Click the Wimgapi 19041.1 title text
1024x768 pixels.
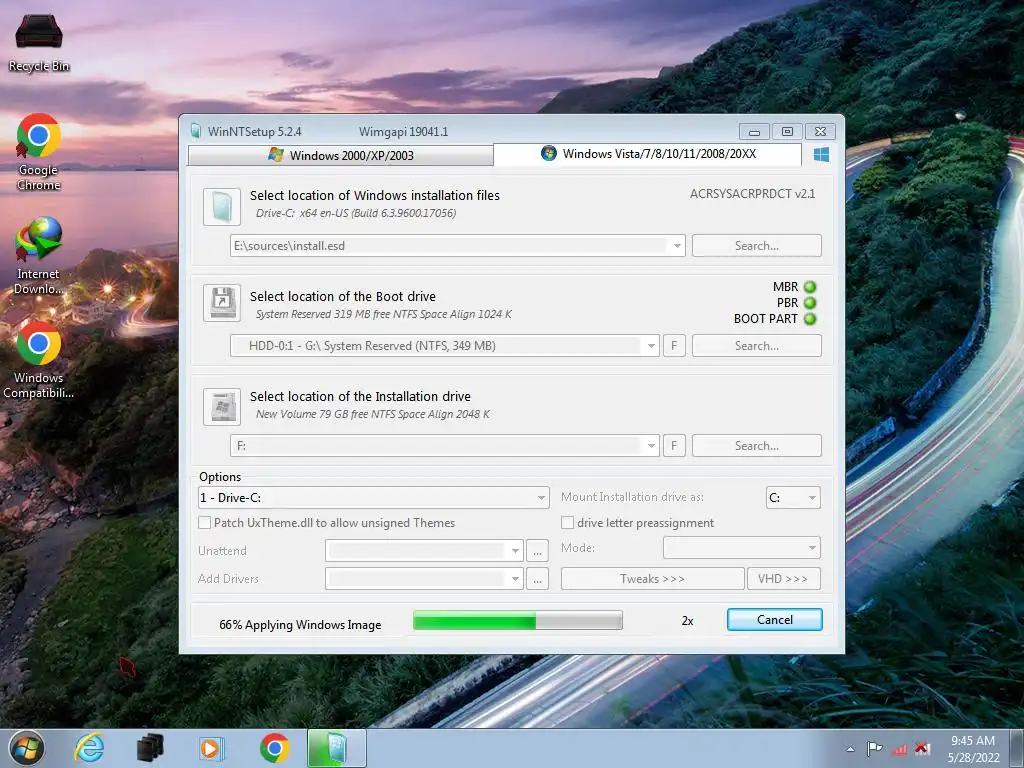click(404, 132)
